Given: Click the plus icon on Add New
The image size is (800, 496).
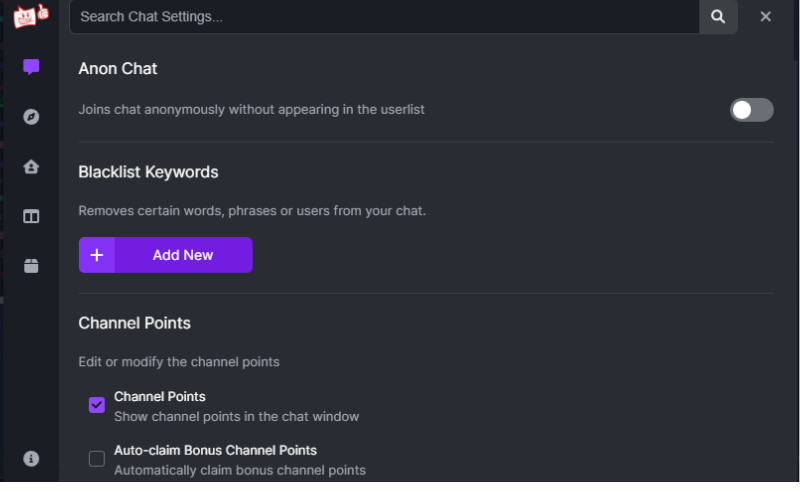Looking at the screenshot, I should [x=96, y=255].
